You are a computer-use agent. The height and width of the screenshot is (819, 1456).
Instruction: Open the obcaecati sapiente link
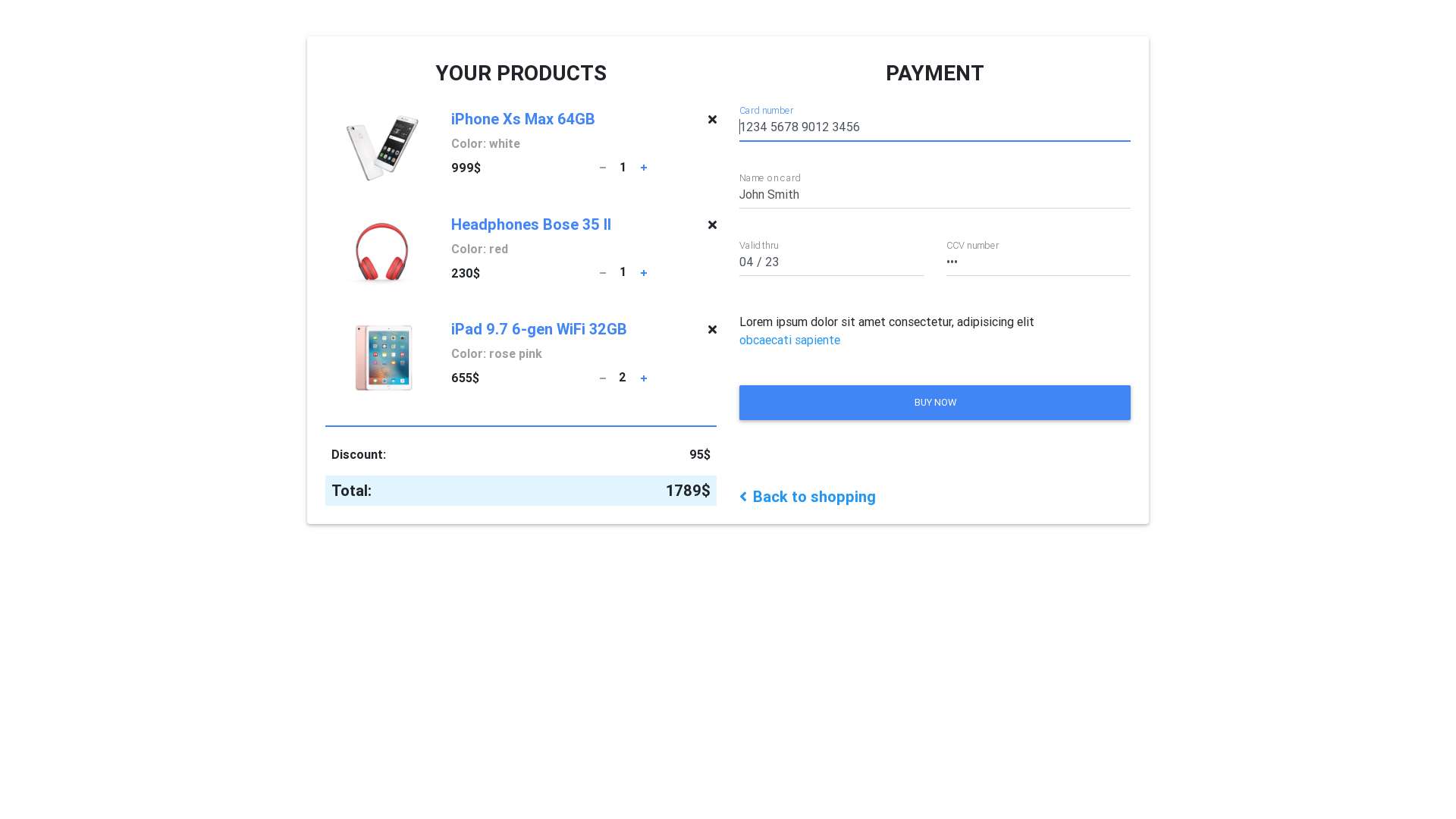[789, 340]
